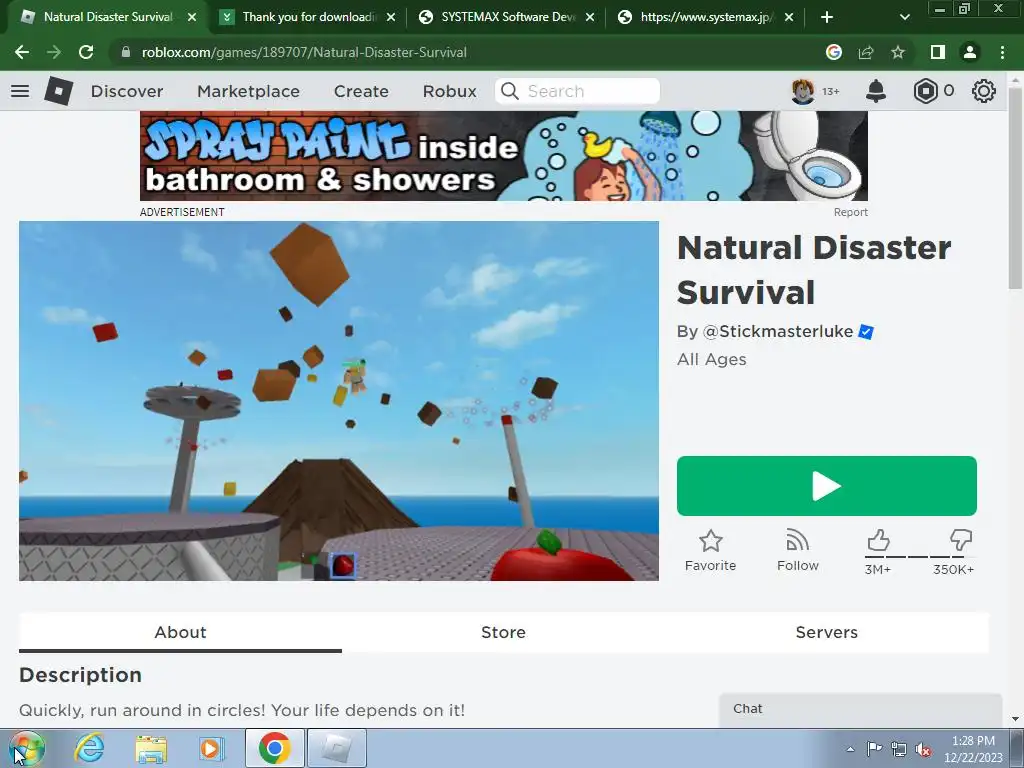Open the tab search dropdown arrow

pyautogui.click(x=904, y=17)
